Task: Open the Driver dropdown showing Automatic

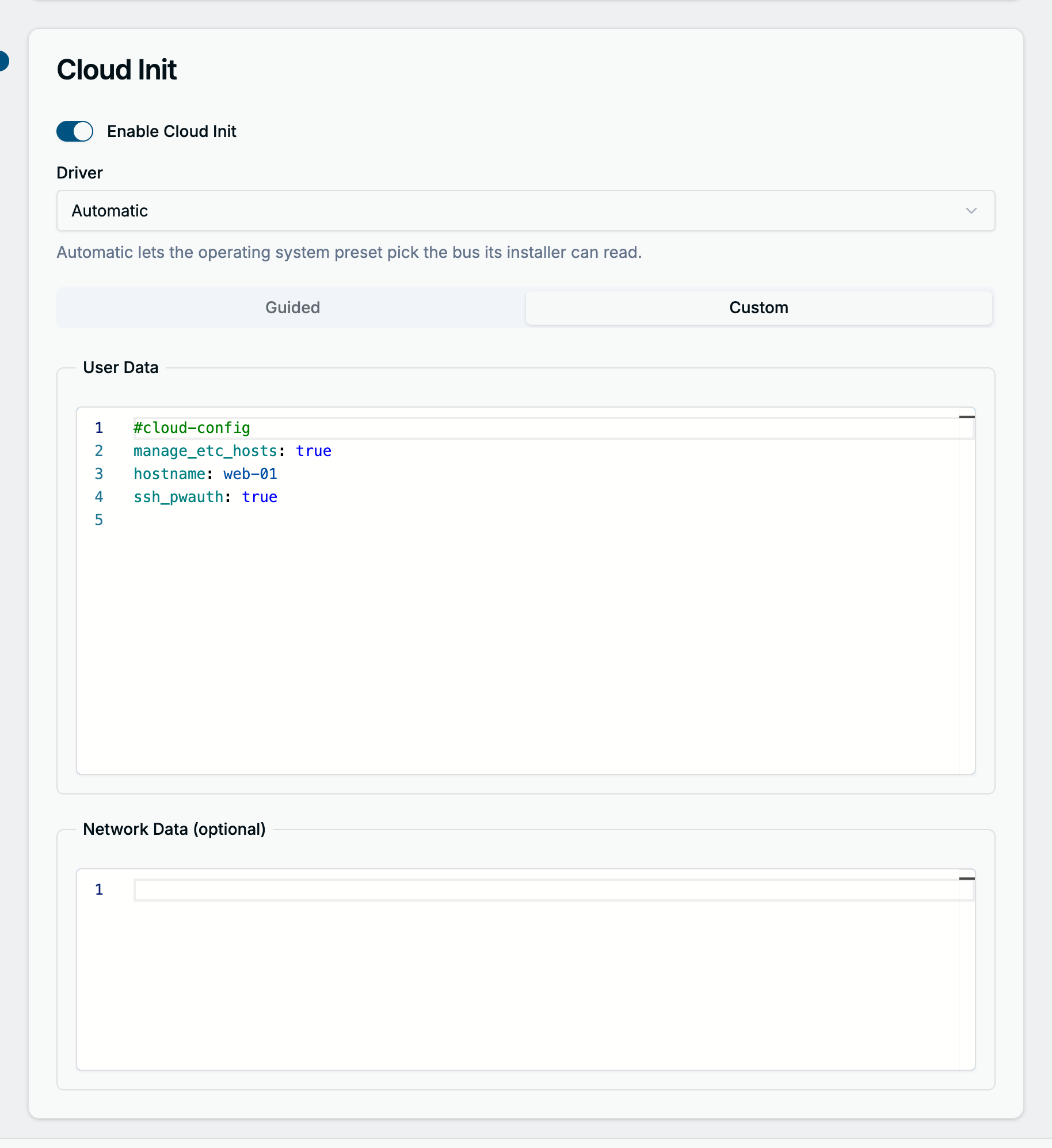Action: [525, 211]
